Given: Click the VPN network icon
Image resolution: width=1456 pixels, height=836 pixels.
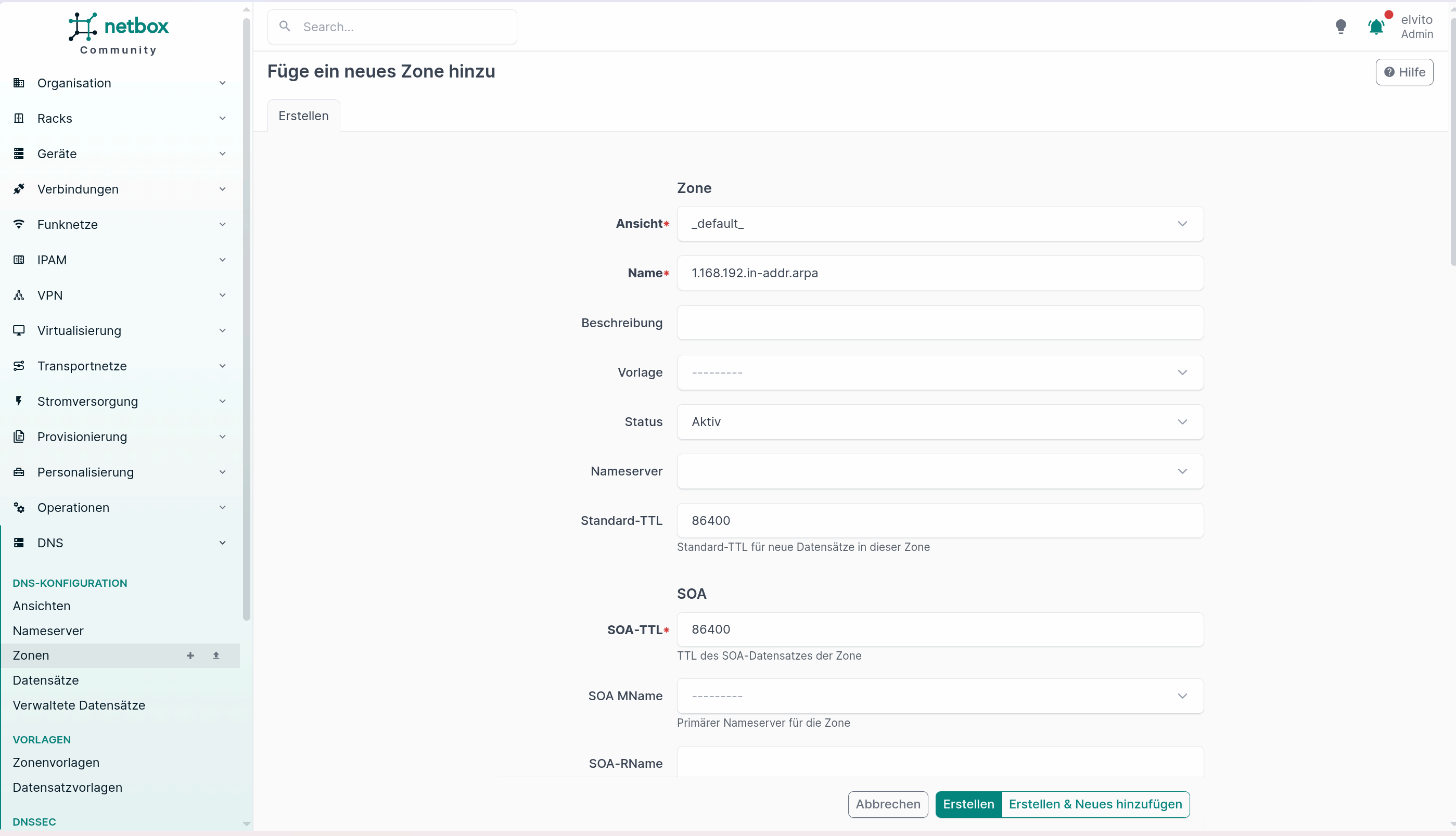Looking at the screenshot, I should click(19, 295).
